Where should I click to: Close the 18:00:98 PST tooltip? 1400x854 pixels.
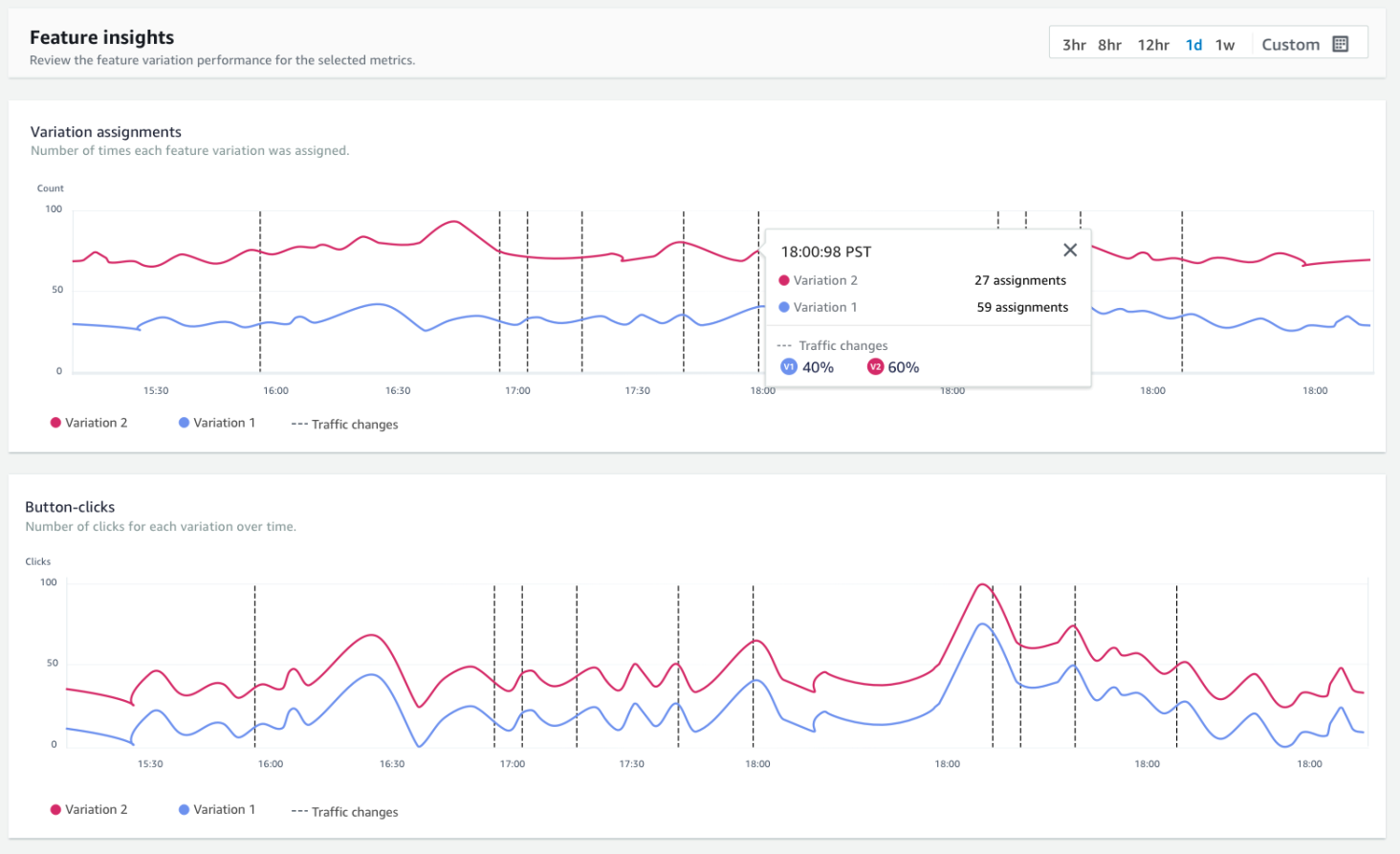(1069, 250)
